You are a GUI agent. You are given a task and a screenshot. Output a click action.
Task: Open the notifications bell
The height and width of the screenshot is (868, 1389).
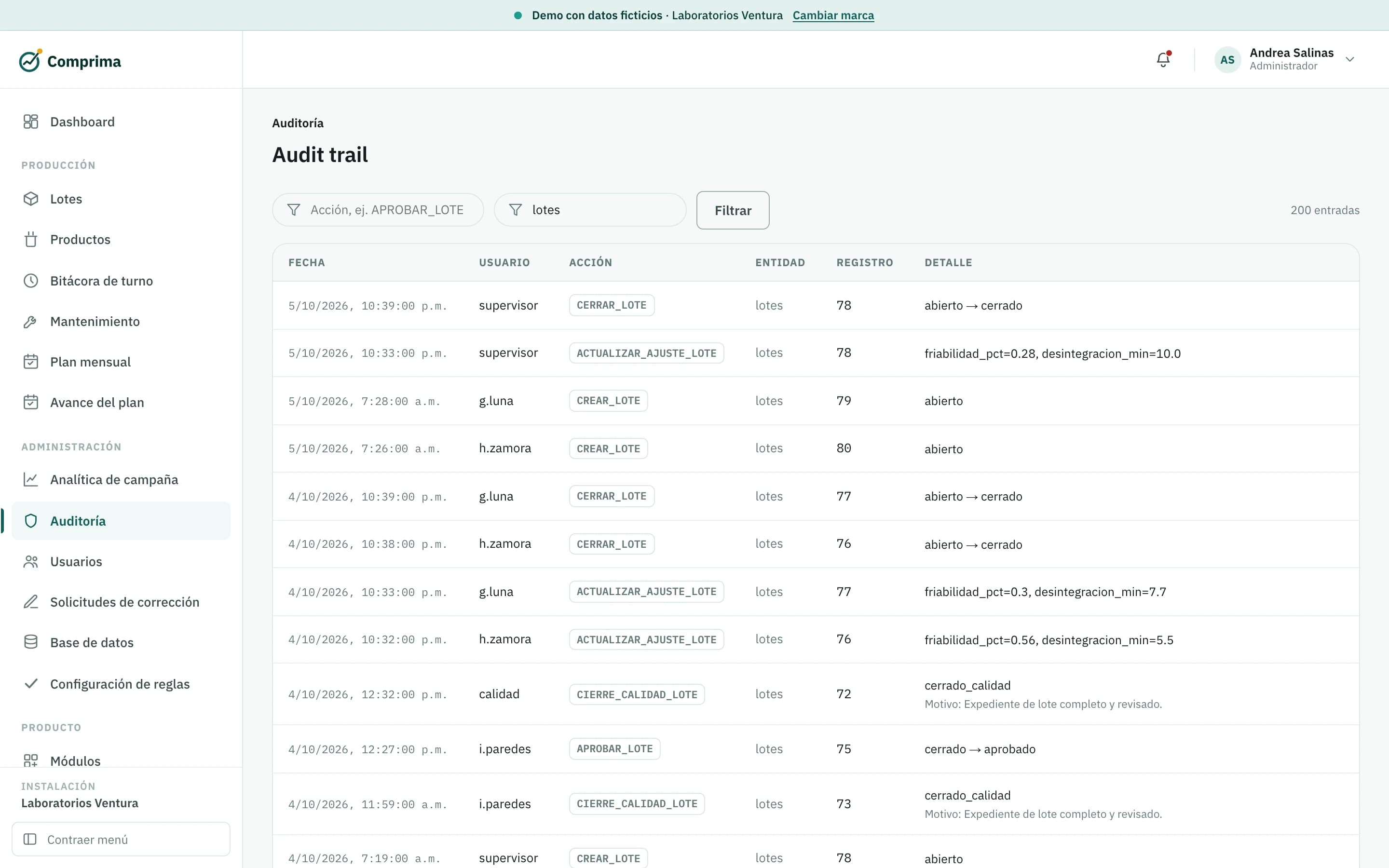pos(1163,59)
